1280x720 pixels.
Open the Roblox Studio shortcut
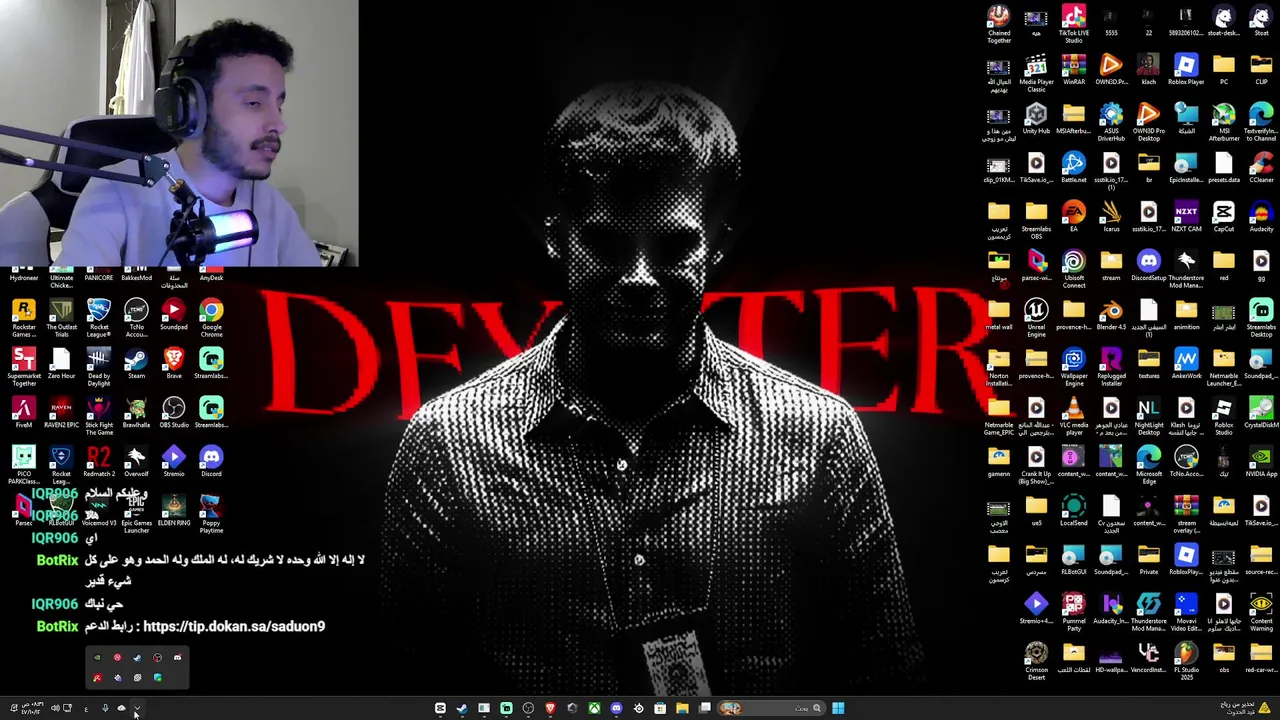pos(1224,416)
